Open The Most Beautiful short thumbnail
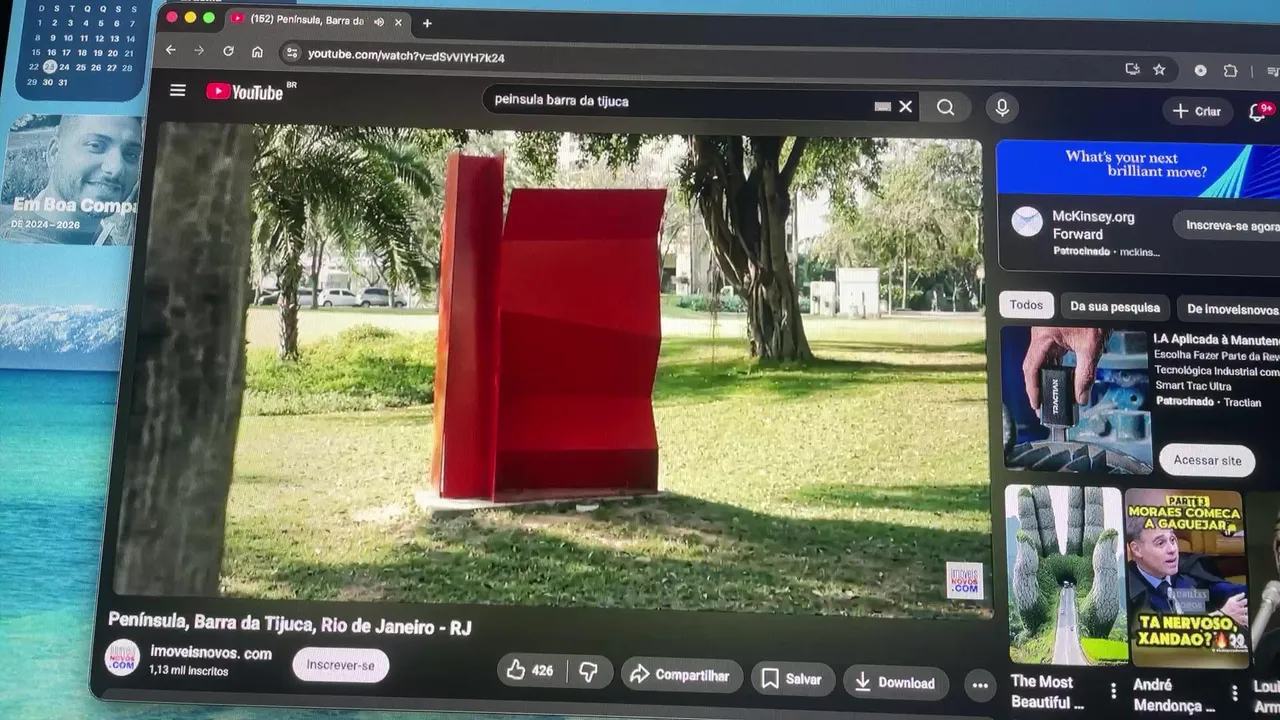This screenshot has height=720, width=1280. pos(1064,575)
